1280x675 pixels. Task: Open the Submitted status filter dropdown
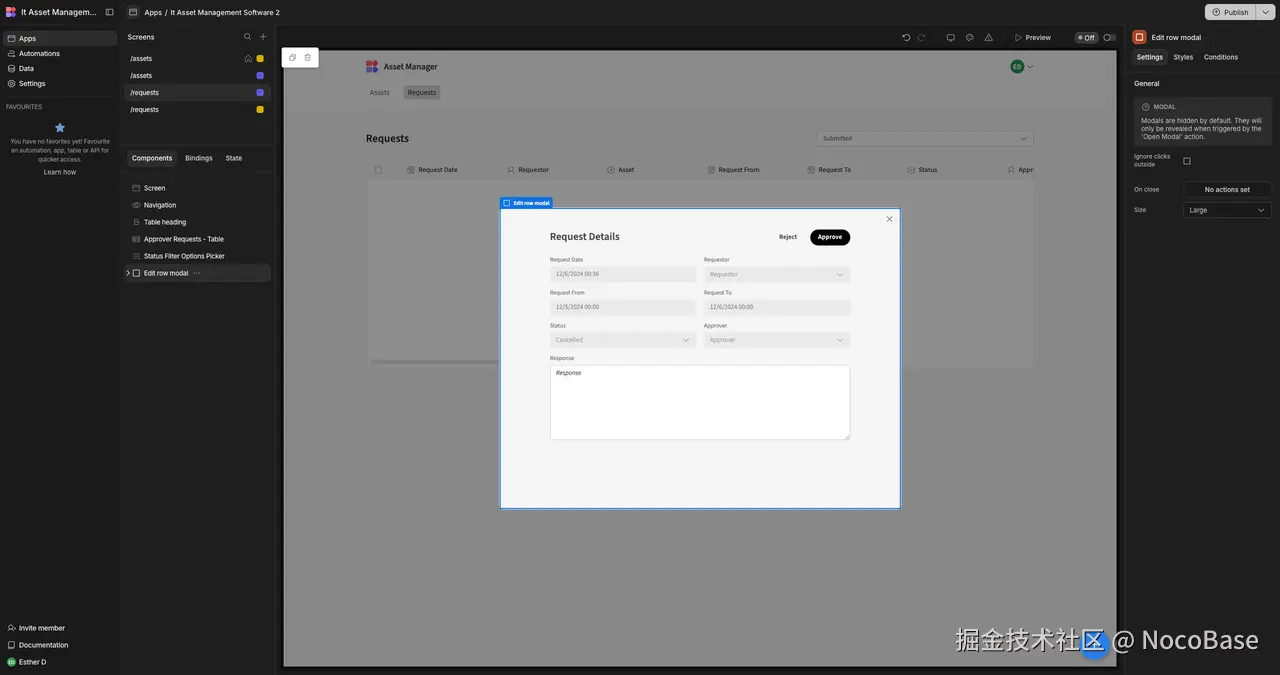925,139
